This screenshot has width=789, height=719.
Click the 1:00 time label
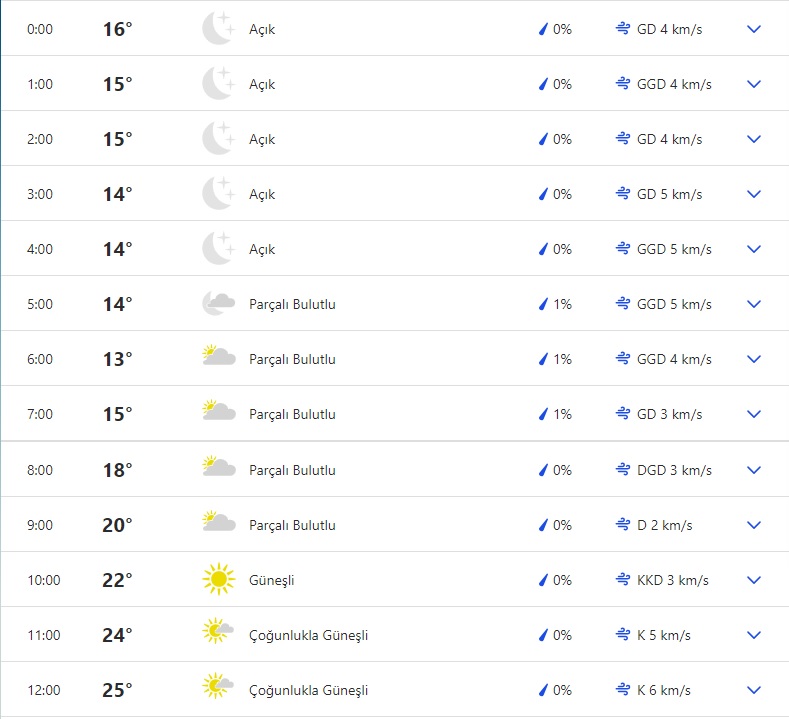(40, 84)
